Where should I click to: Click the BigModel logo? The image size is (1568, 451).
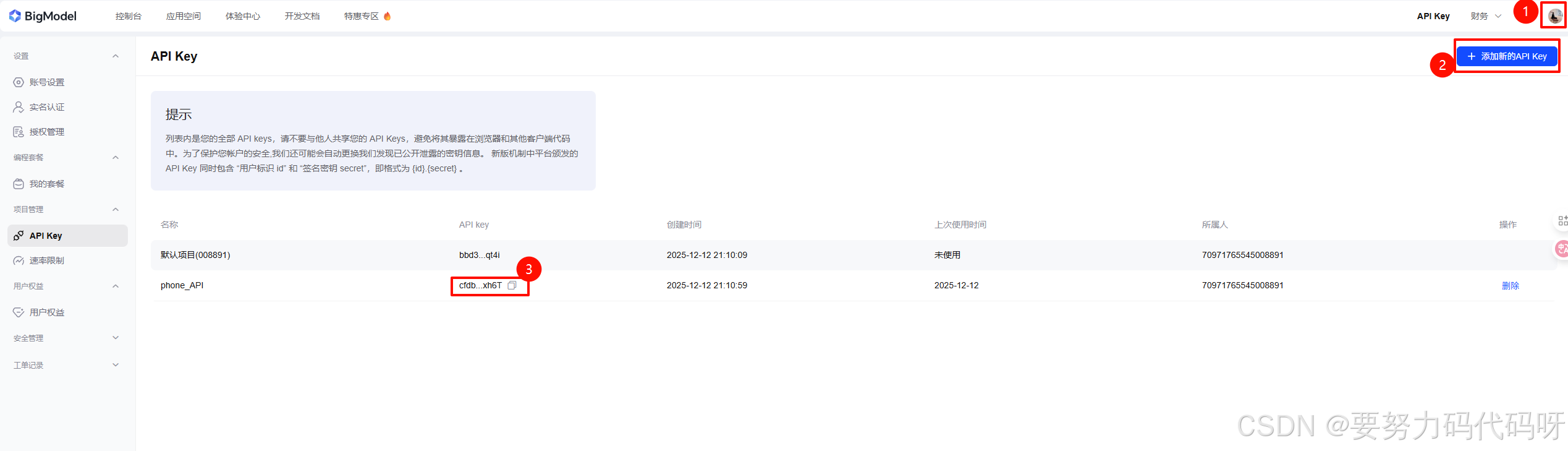(x=43, y=16)
